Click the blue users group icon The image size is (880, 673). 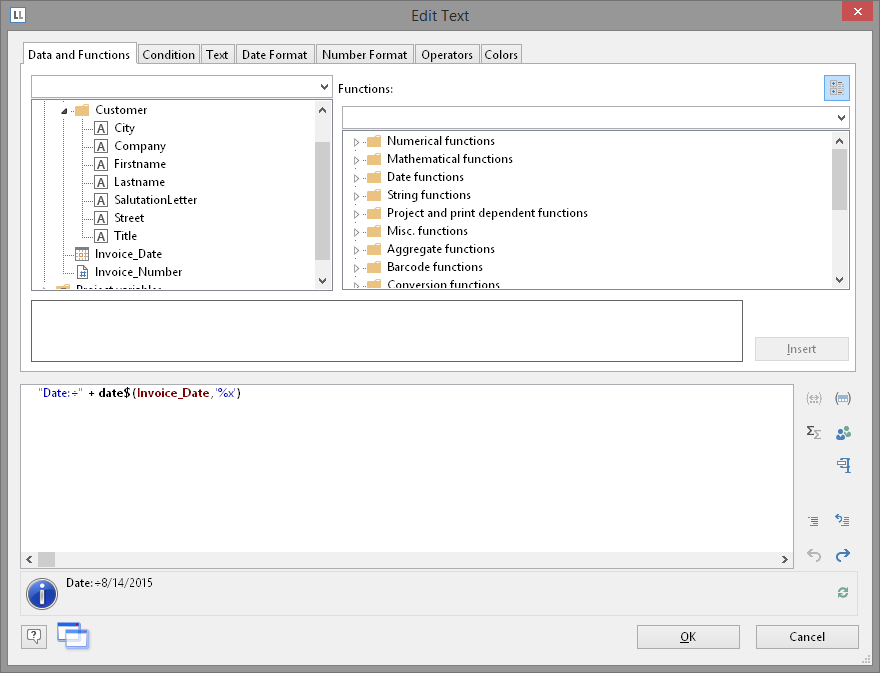(x=842, y=432)
